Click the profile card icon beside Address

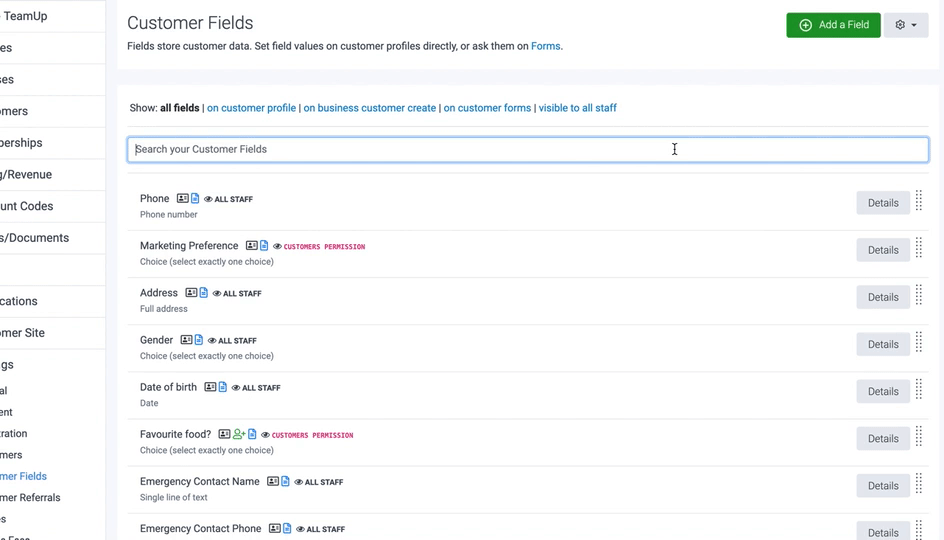pyautogui.click(x=191, y=293)
